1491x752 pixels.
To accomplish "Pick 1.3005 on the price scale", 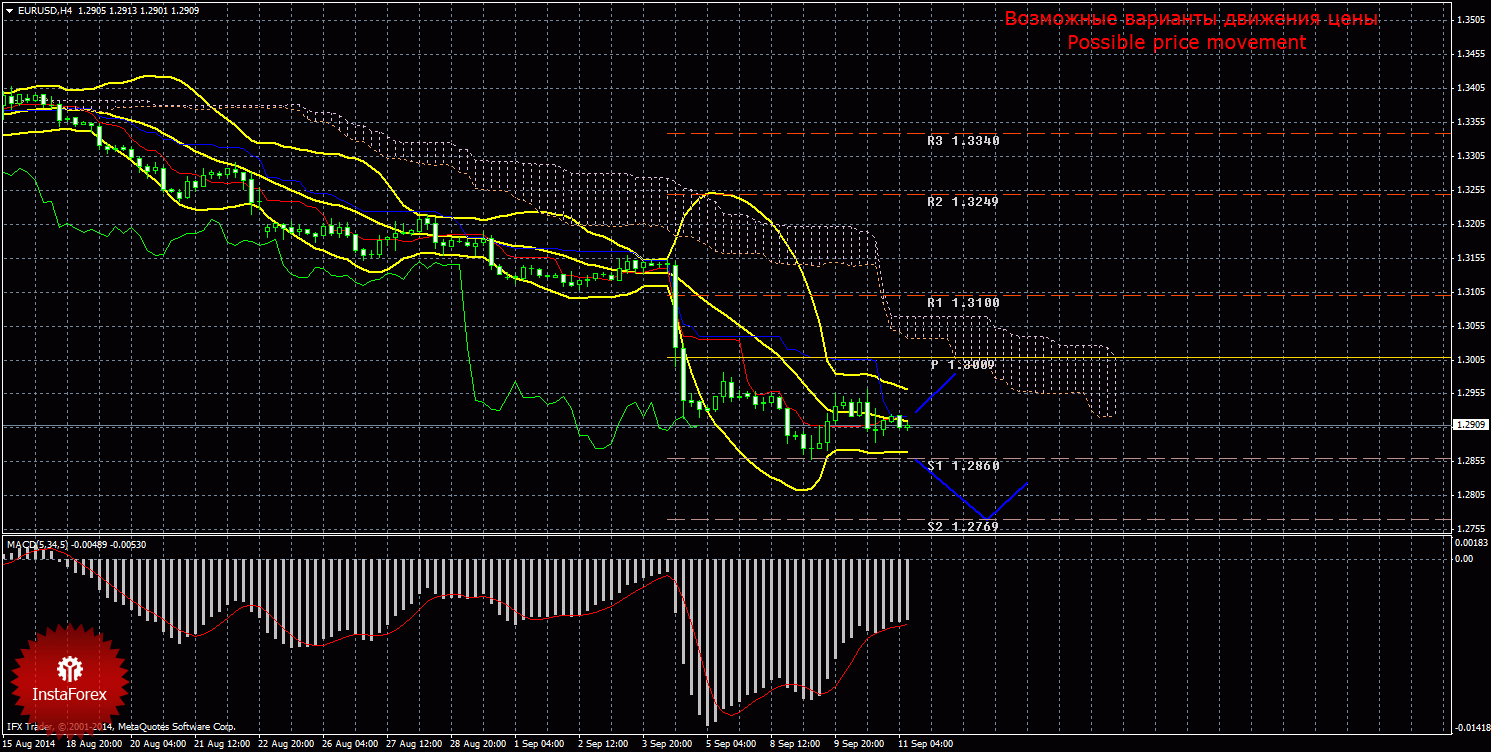I will coord(1472,360).
